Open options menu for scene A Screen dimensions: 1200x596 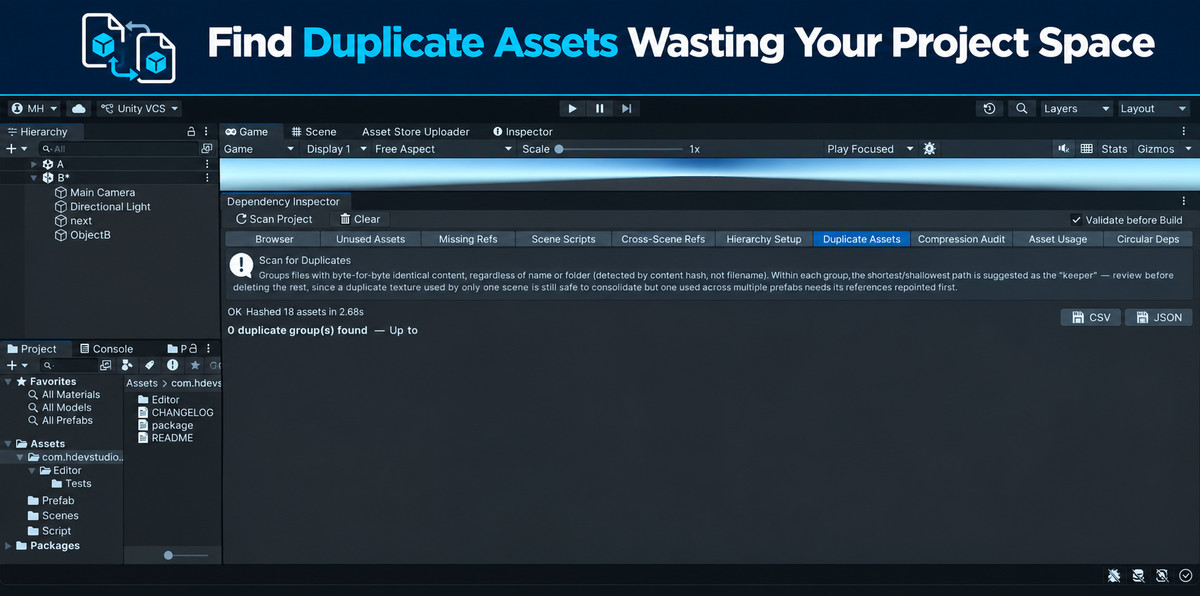click(207, 164)
